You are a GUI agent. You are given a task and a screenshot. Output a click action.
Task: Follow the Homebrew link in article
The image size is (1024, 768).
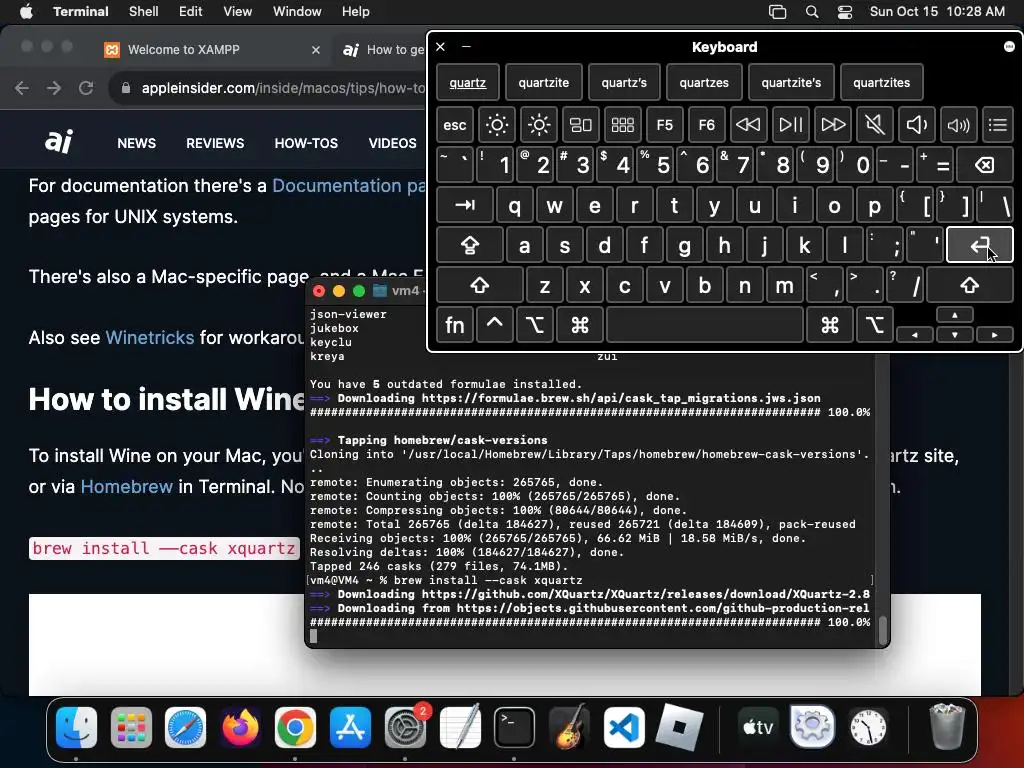(127, 487)
